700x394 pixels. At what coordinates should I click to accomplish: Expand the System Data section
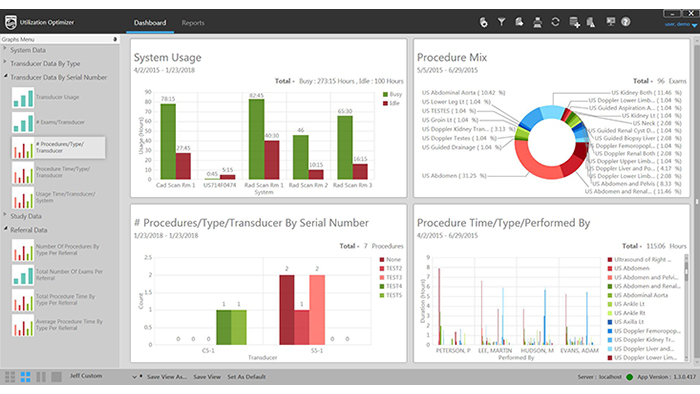5,49
